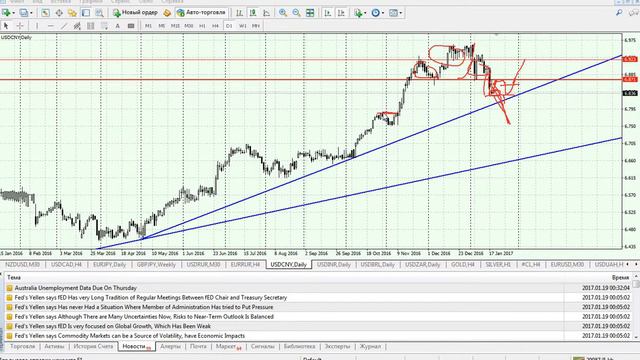This screenshot has width=640, height=360.
Task: Switch chart to bar chart
Action: click(x=240, y=13)
